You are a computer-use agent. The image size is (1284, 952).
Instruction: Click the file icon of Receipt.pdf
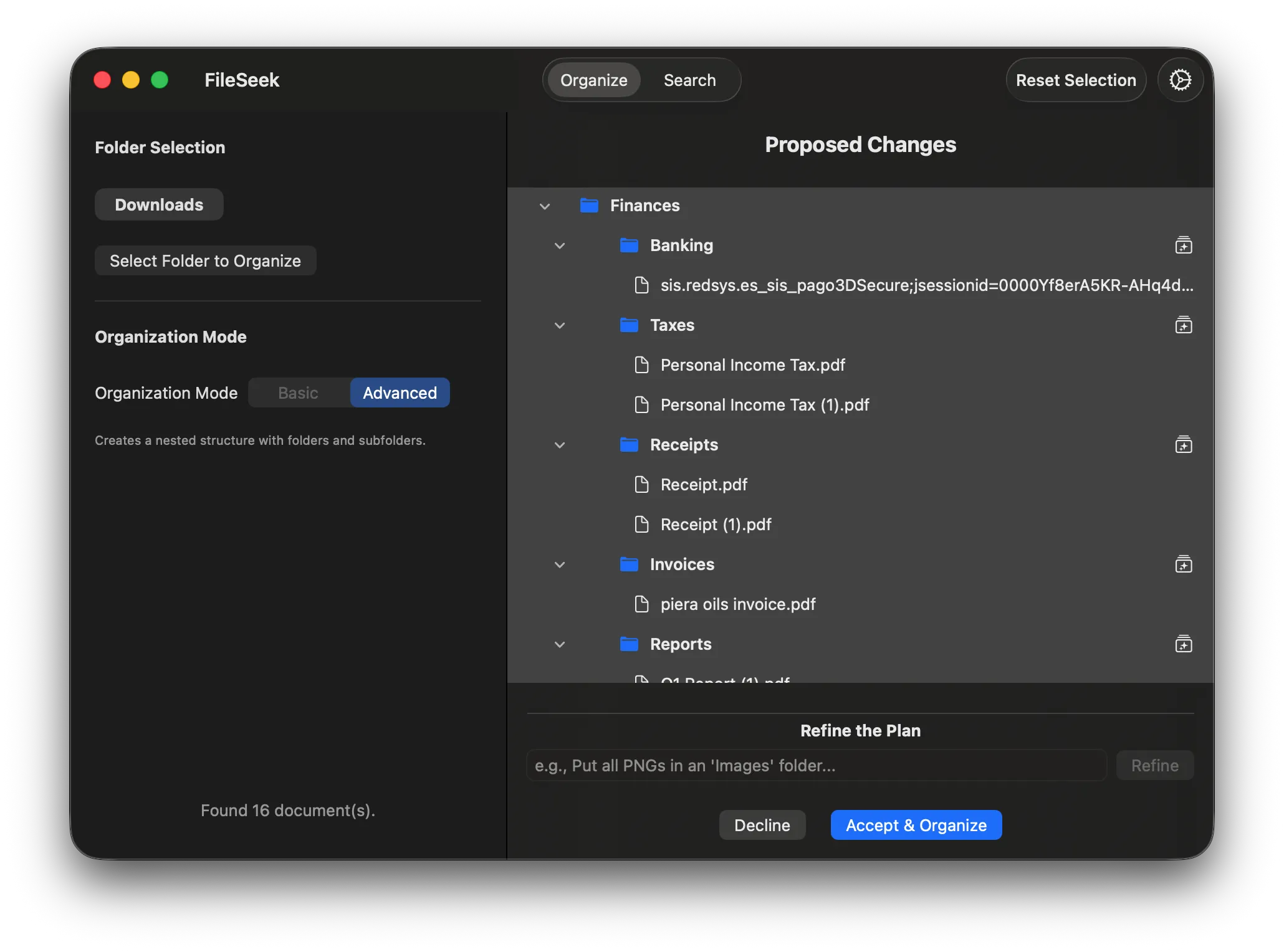point(641,485)
